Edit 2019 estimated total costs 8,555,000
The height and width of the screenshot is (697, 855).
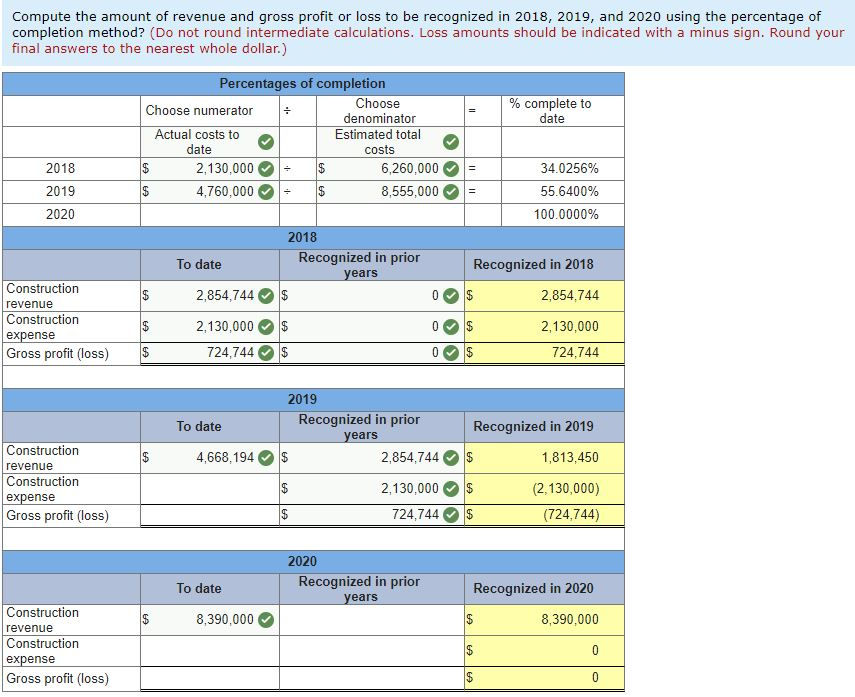coord(390,192)
